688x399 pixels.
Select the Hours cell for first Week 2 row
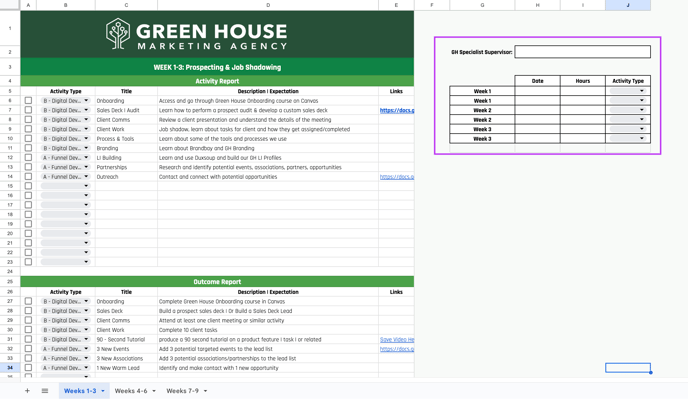click(x=583, y=110)
